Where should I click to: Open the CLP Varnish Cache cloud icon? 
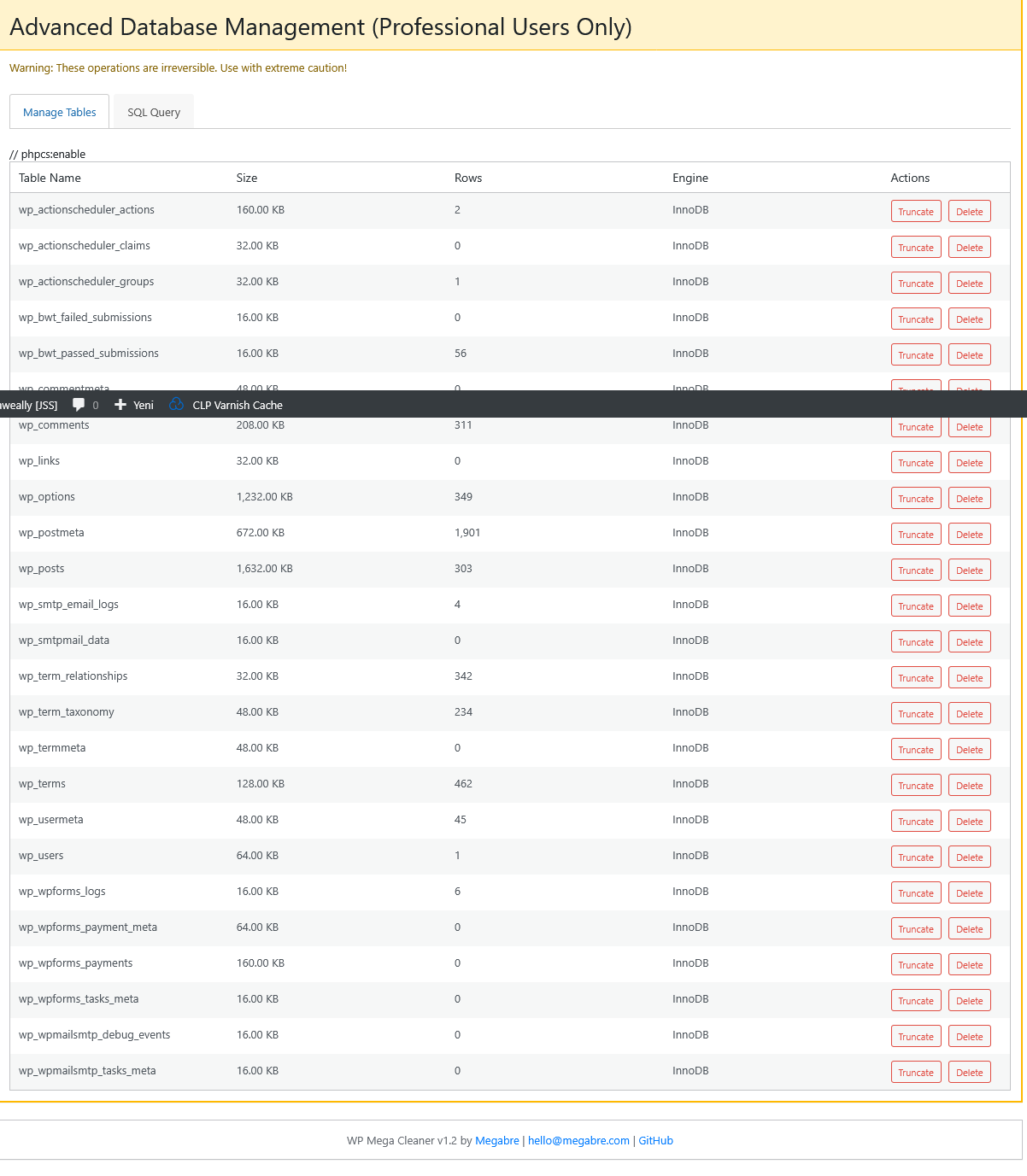pyautogui.click(x=177, y=405)
